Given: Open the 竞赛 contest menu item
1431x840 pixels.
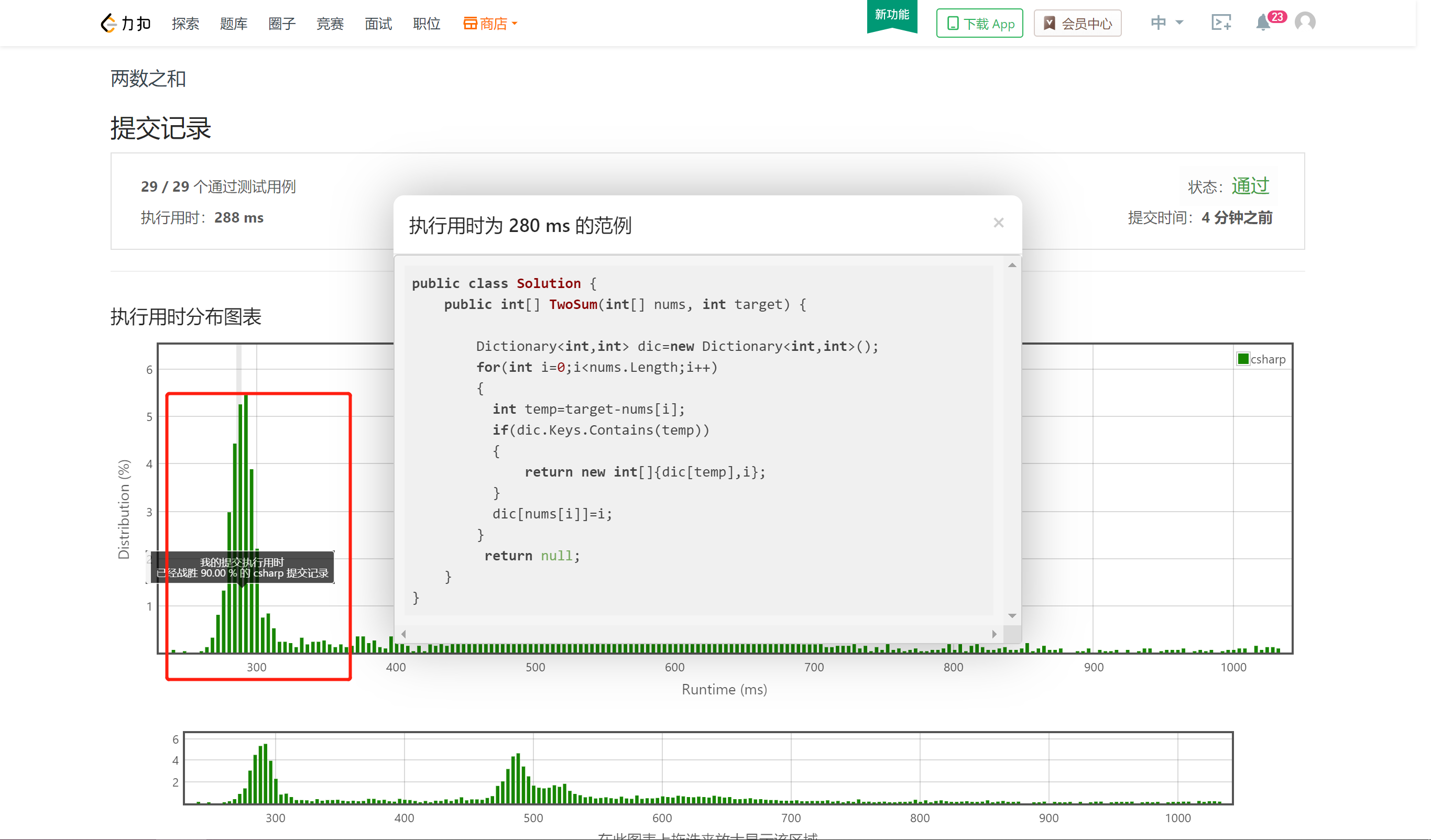Looking at the screenshot, I should click(x=330, y=23).
